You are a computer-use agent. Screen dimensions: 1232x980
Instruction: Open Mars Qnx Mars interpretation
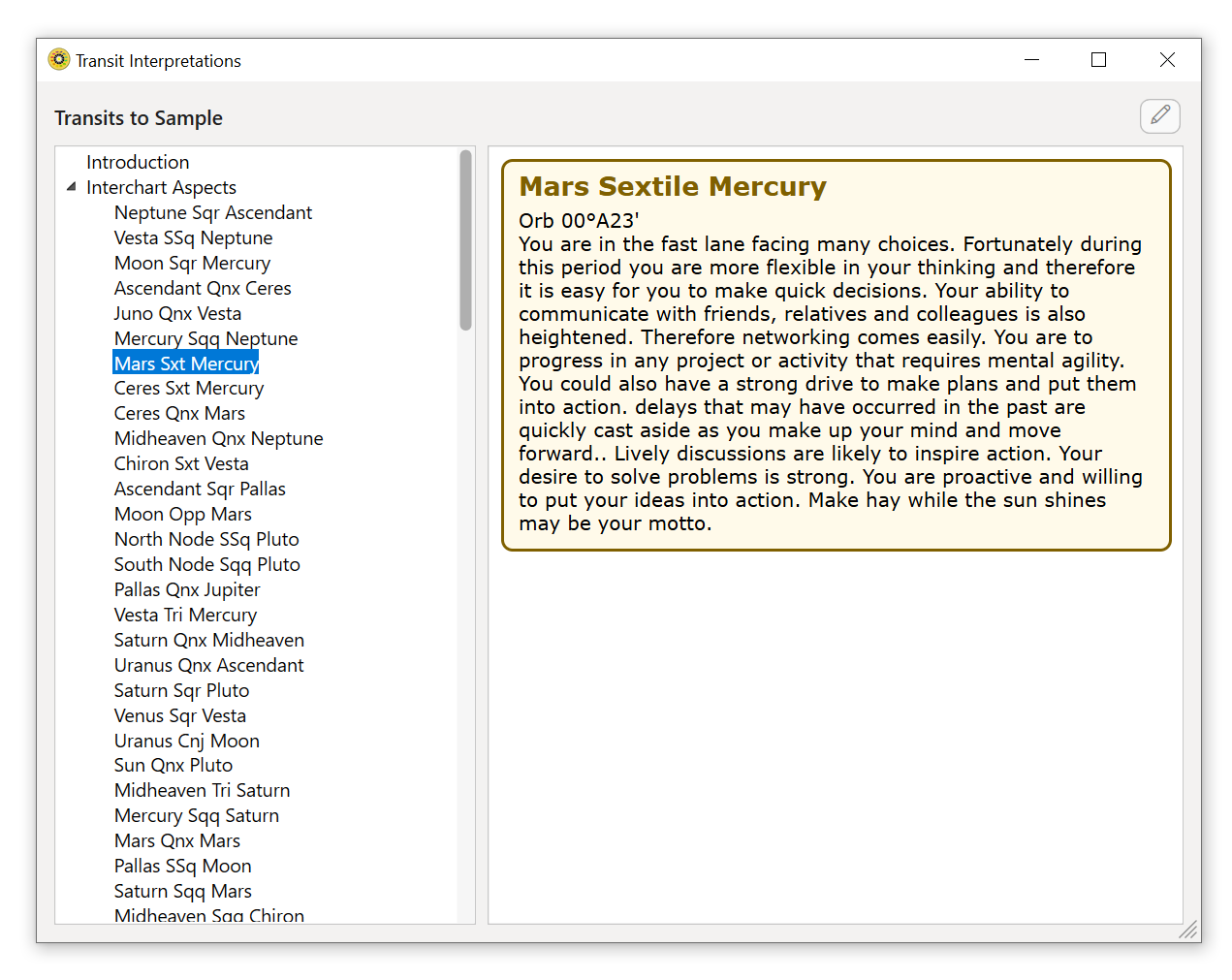(x=176, y=840)
